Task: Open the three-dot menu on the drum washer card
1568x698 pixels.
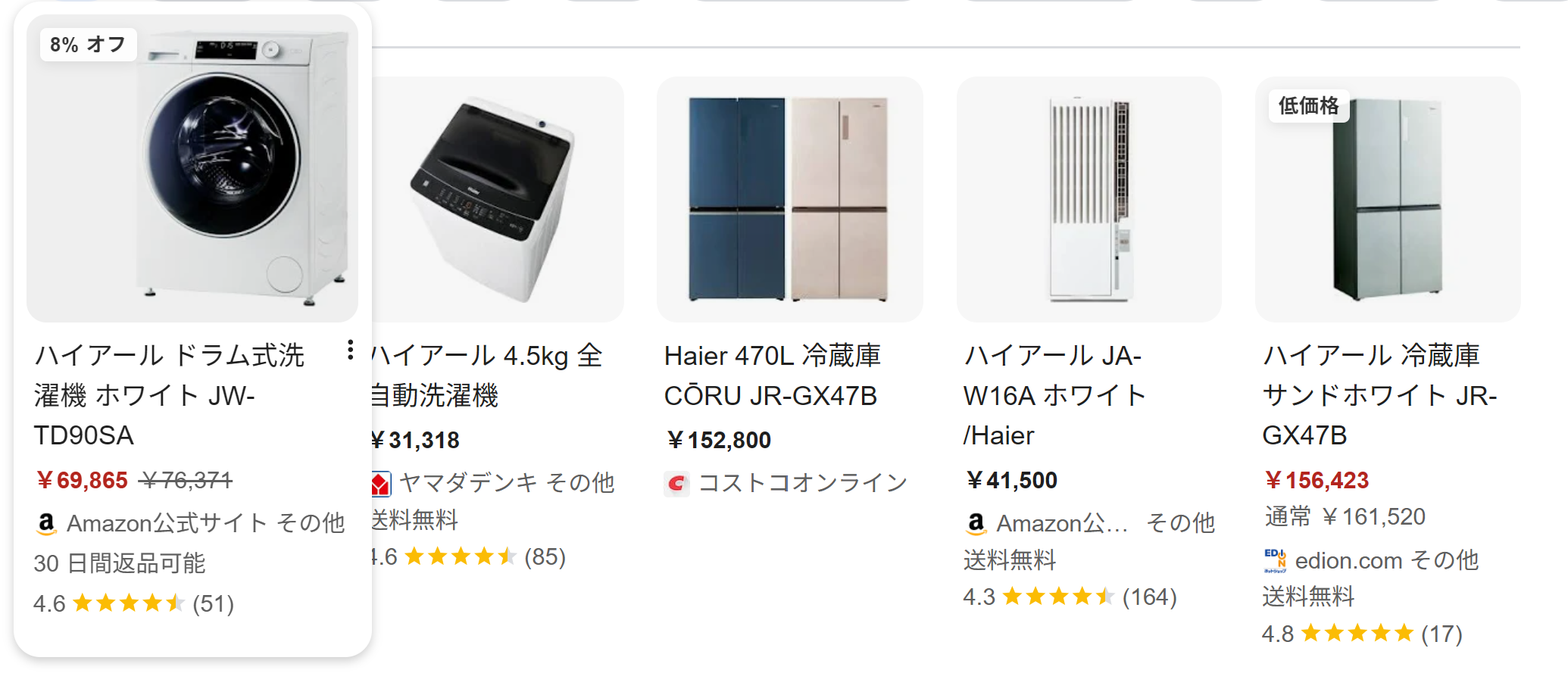Action: tap(350, 350)
